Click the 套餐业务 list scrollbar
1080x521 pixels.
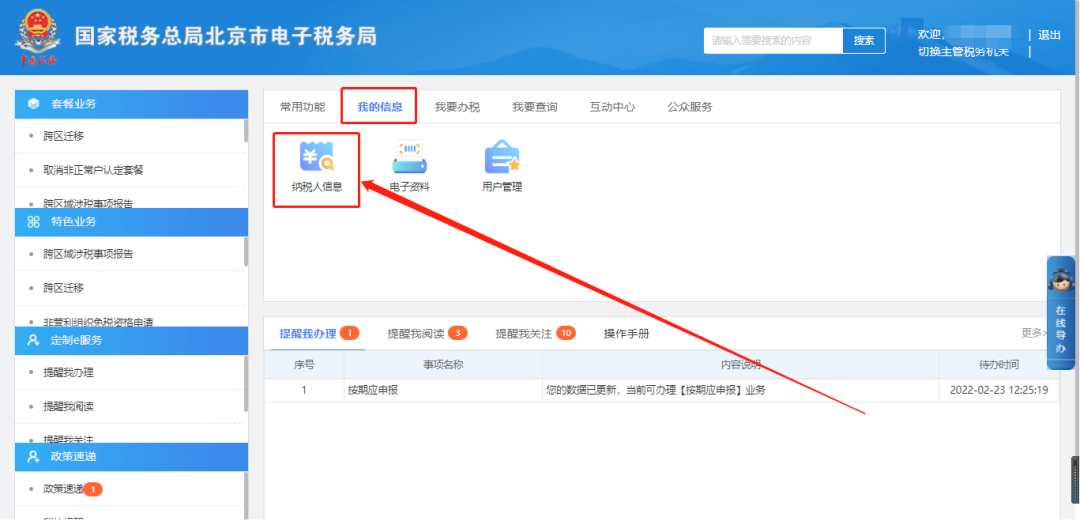[x=246, y=131]
